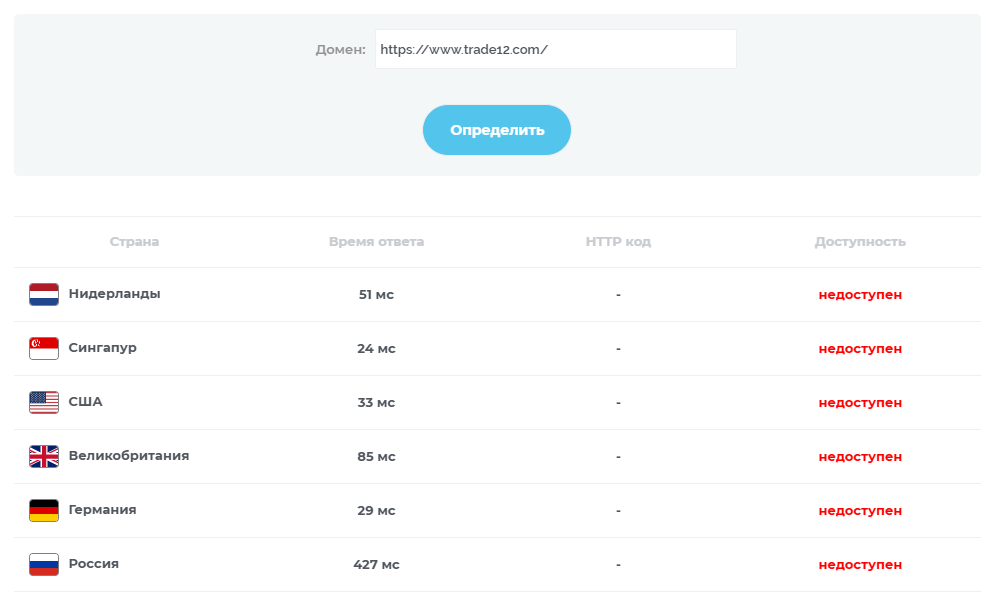Click the United Kingdom flag icon

click(44, 457)
